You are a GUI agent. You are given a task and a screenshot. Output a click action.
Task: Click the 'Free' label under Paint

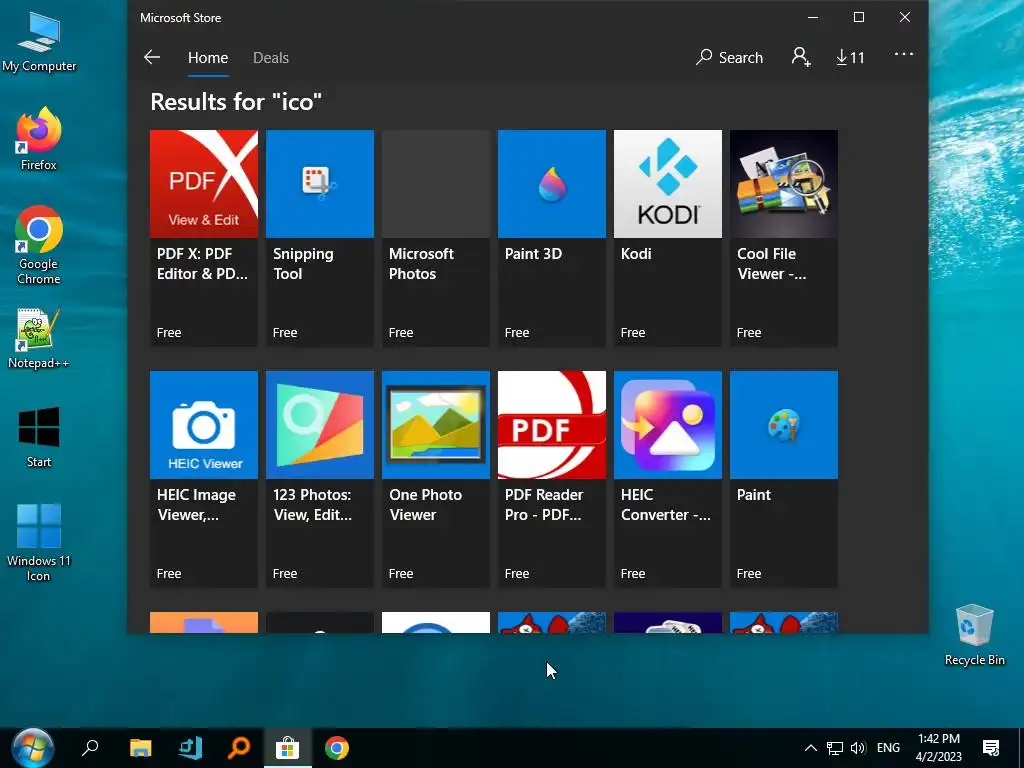[749, 573]
